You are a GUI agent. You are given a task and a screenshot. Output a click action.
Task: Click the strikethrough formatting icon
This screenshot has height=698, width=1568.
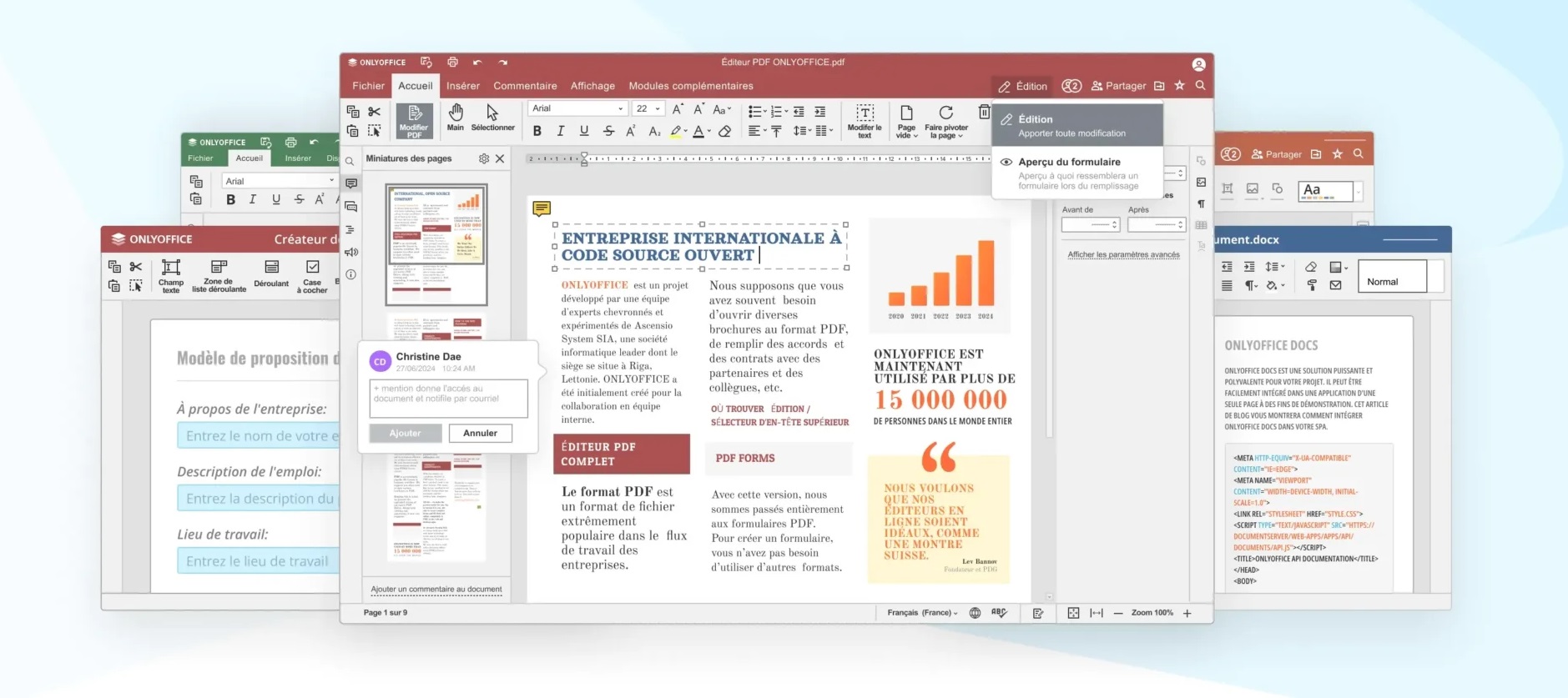click(x=608, y=131)
